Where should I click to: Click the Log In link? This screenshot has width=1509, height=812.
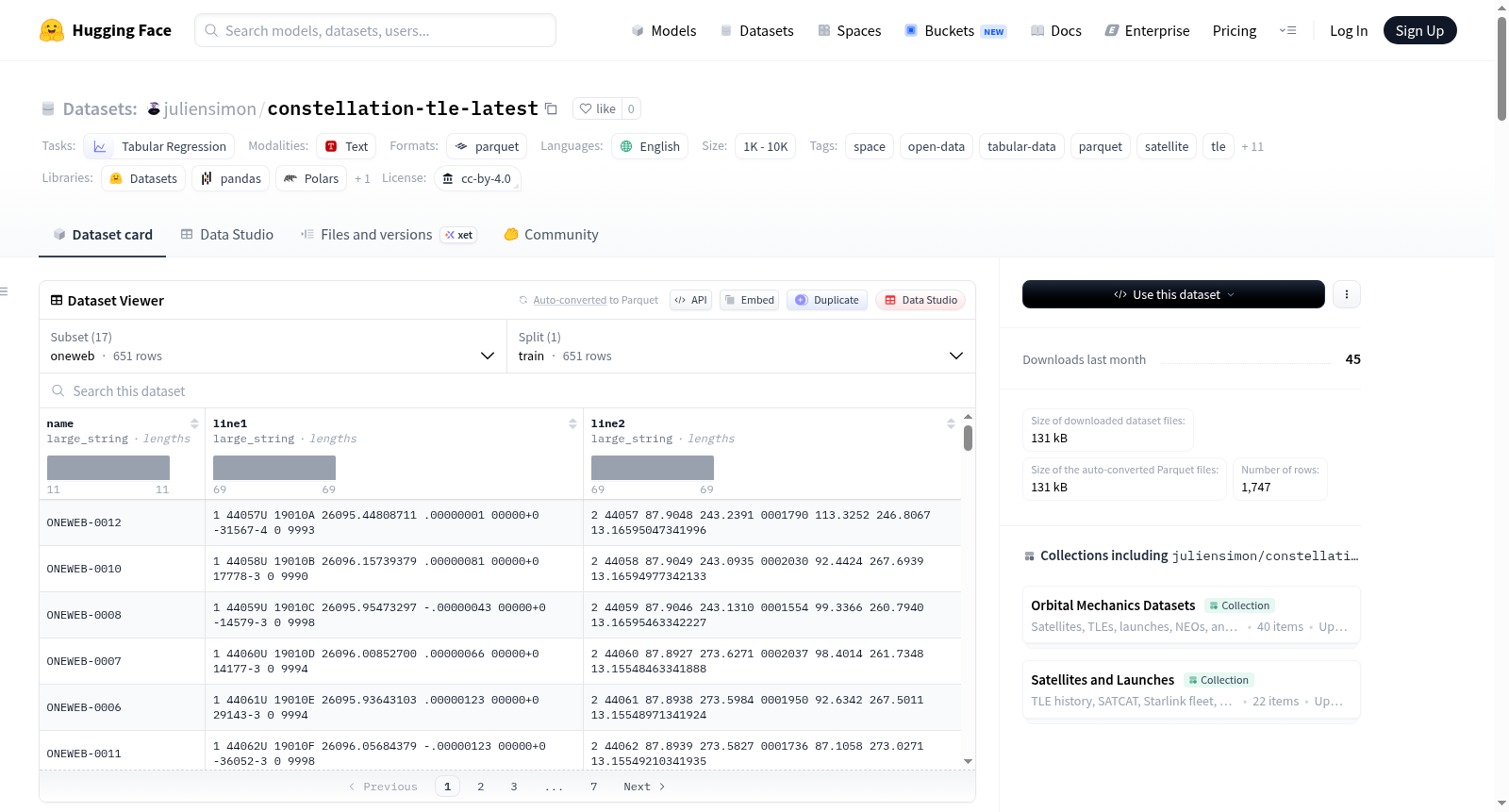1349,30
